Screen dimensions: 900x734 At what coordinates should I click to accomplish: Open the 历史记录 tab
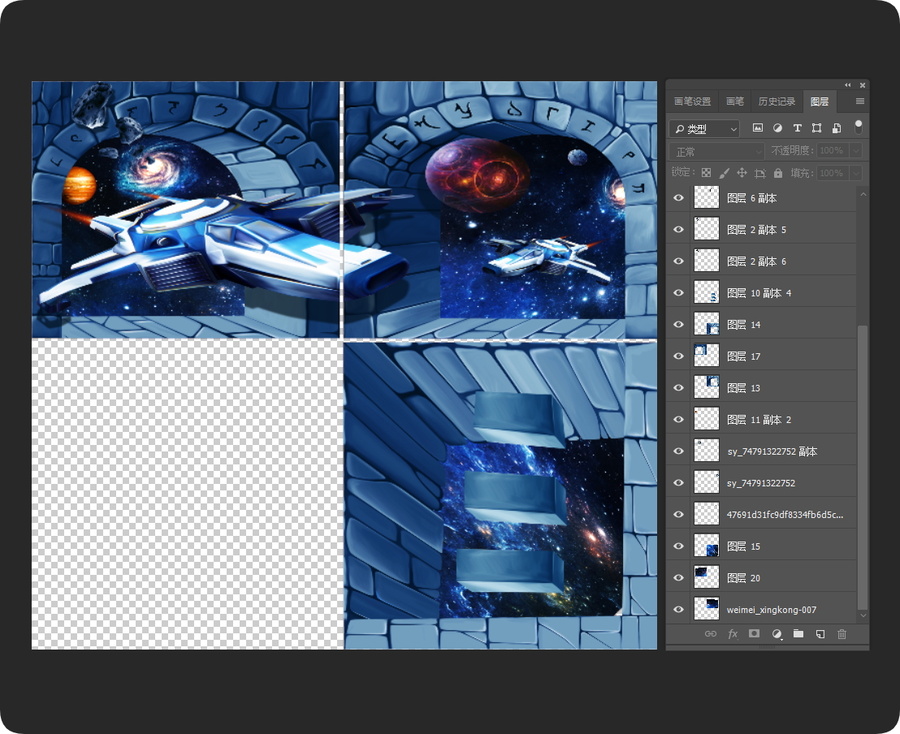[x=777, y=102]
